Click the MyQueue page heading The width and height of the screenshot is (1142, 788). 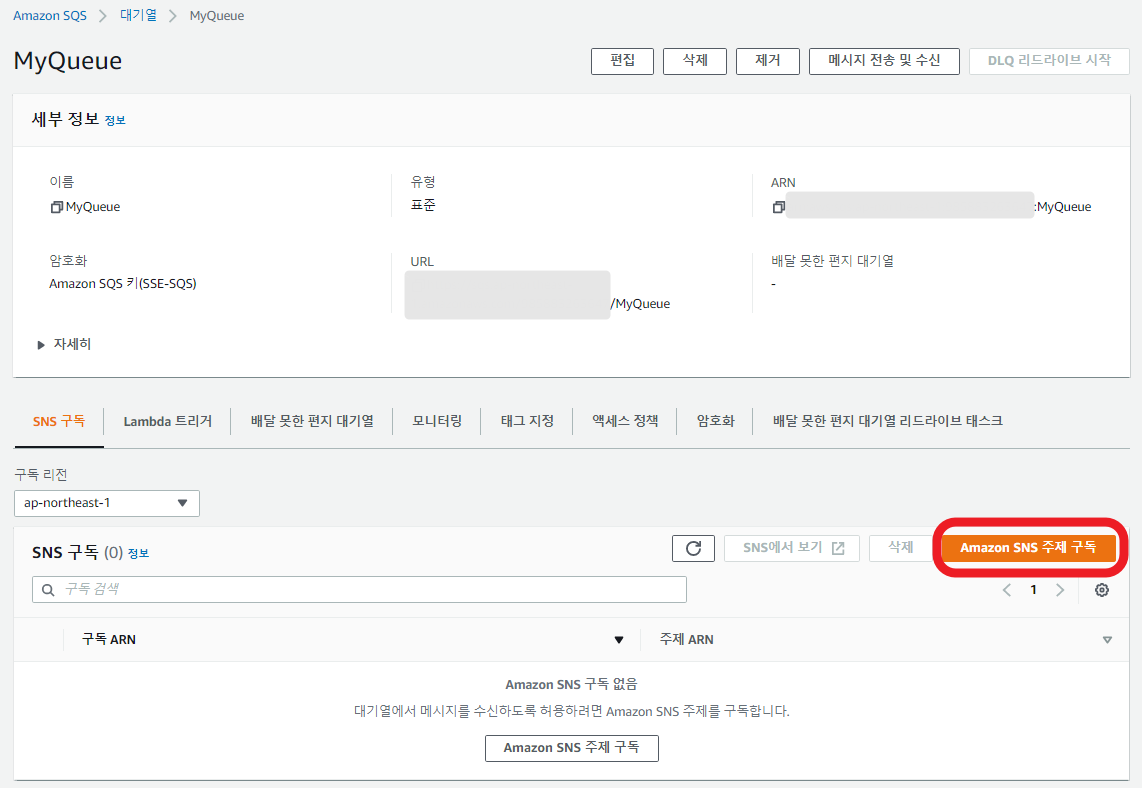coord(68,61)
